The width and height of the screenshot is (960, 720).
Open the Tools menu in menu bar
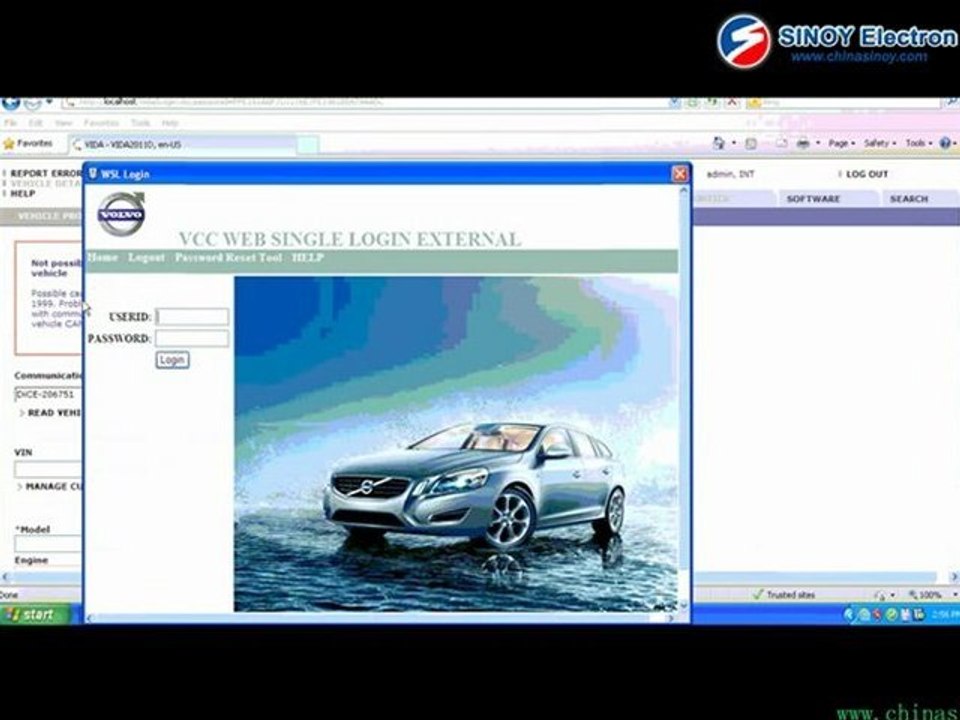[140, 123]
